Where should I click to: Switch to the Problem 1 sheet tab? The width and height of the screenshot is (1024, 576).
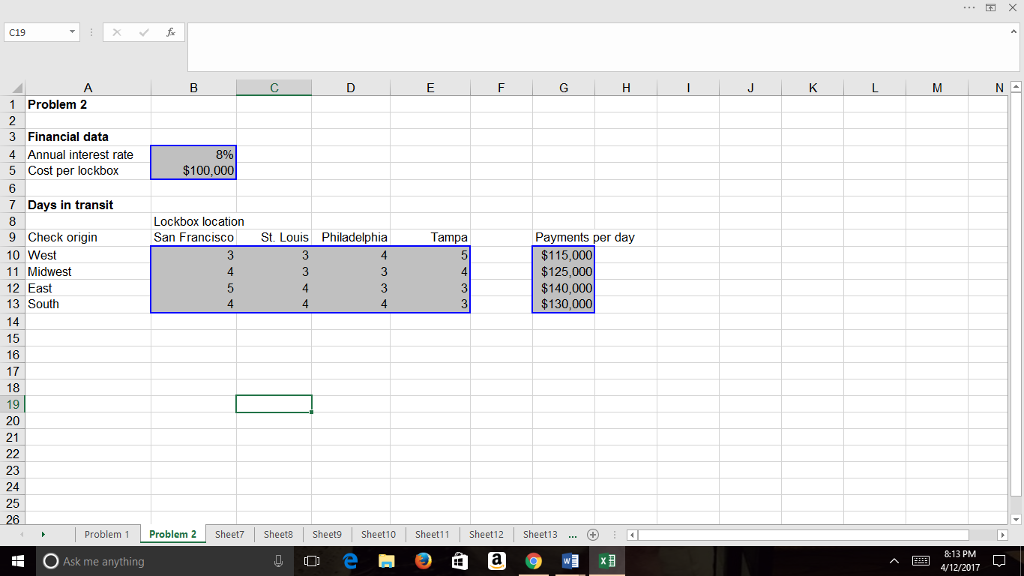107,534
